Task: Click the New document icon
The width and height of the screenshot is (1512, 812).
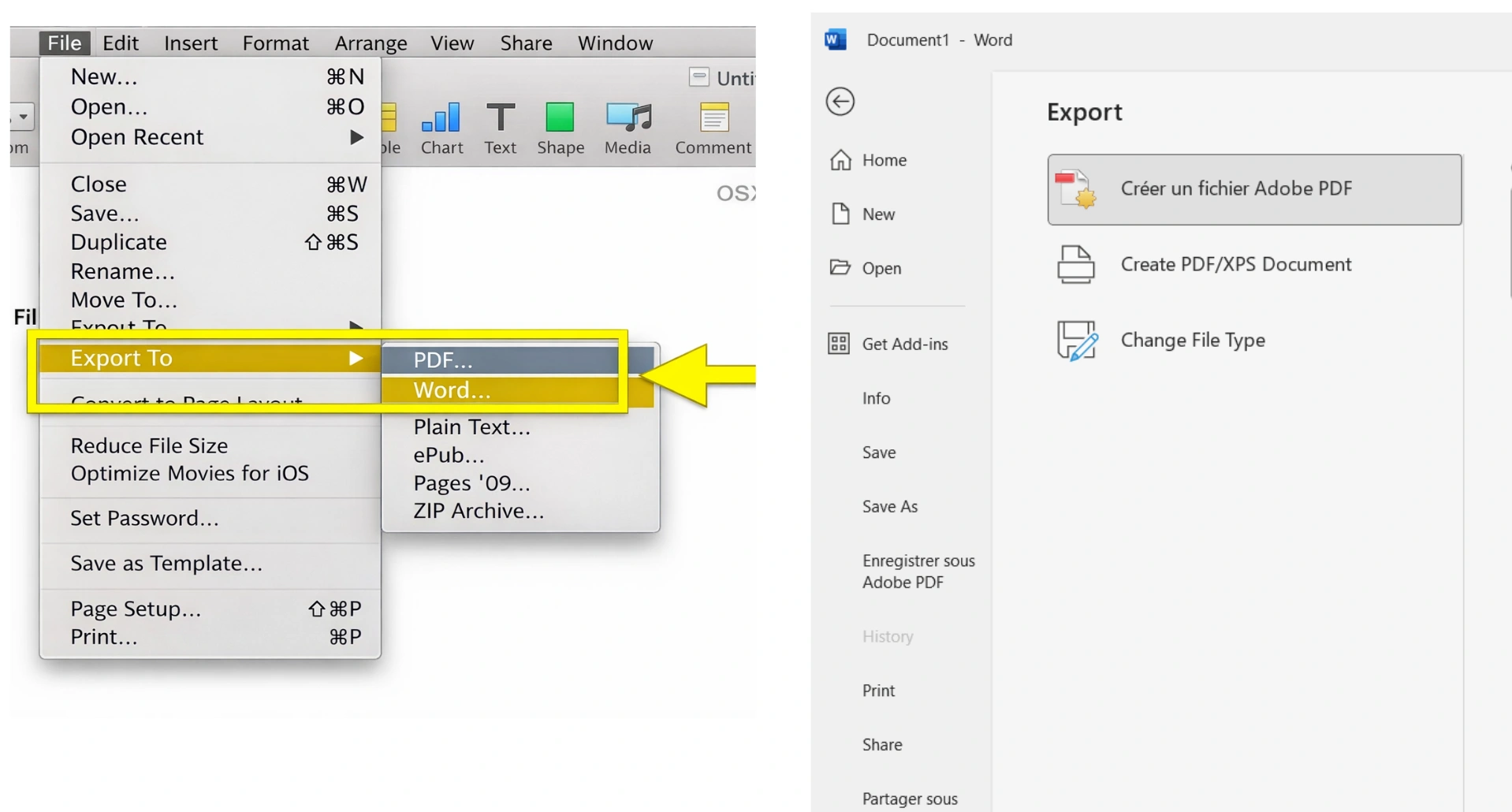Action: [842, 214]
